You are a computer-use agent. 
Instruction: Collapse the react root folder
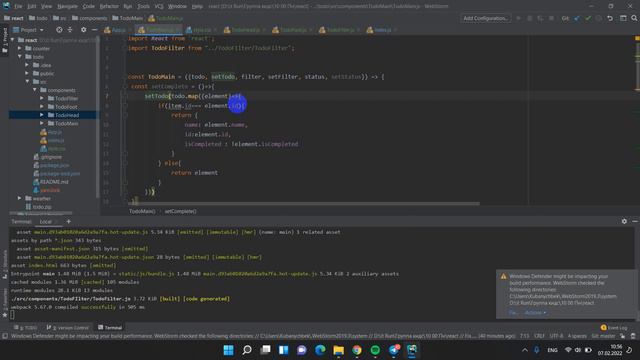[12, 40]
